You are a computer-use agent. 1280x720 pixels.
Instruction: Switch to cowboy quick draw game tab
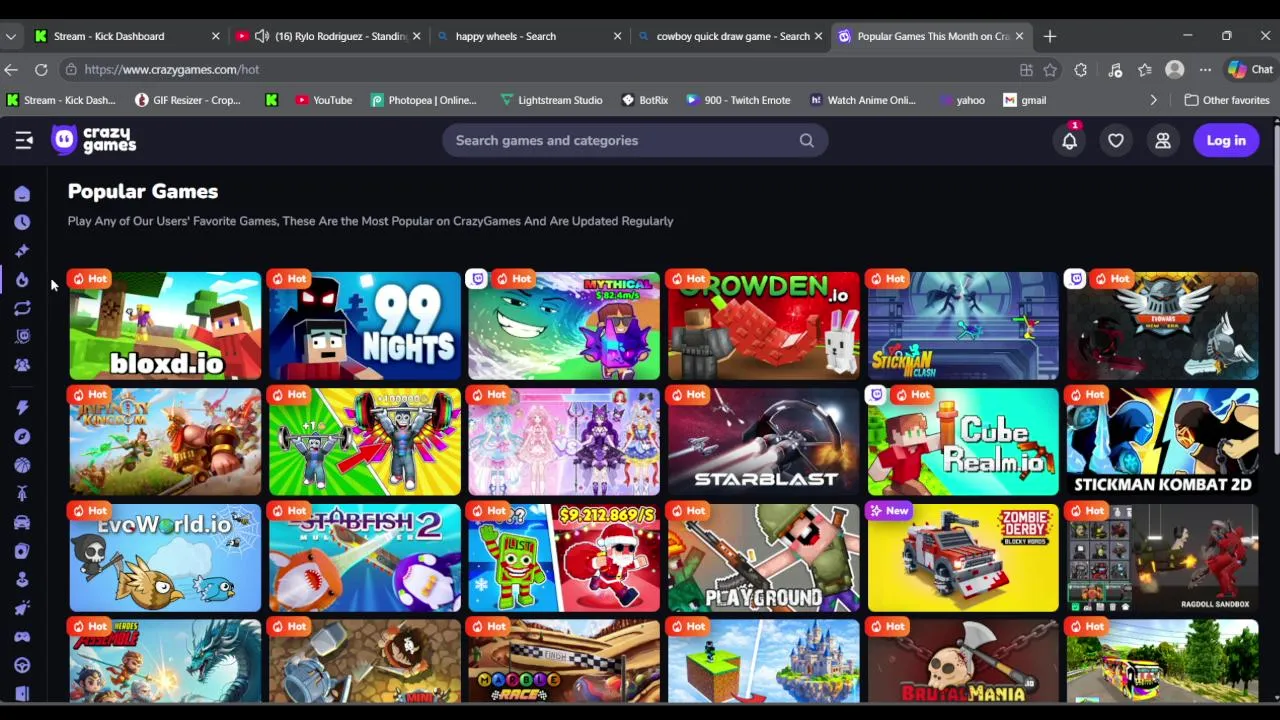(731, 36)
